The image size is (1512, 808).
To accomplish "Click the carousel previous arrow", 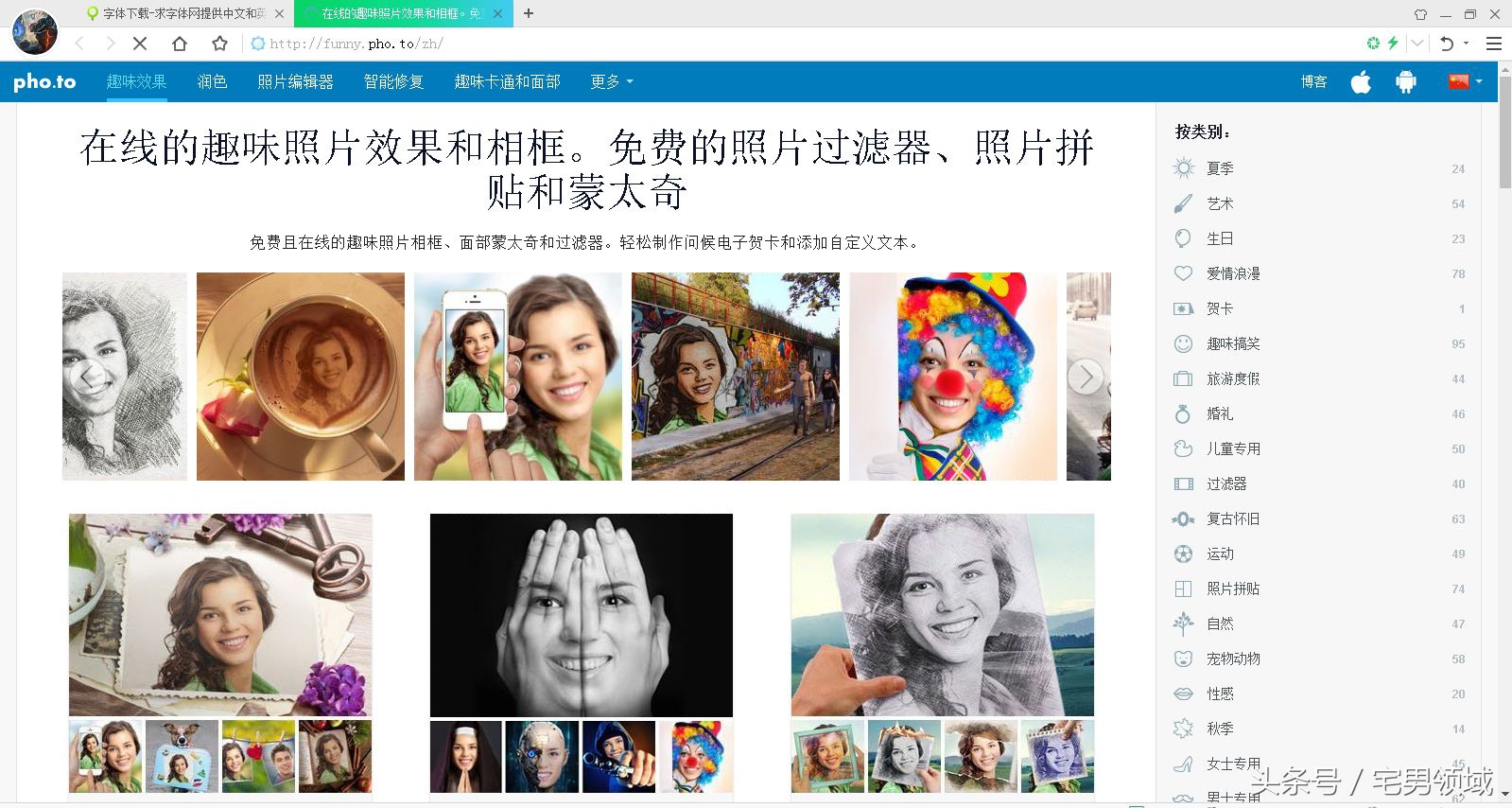I will coord(87,377).
